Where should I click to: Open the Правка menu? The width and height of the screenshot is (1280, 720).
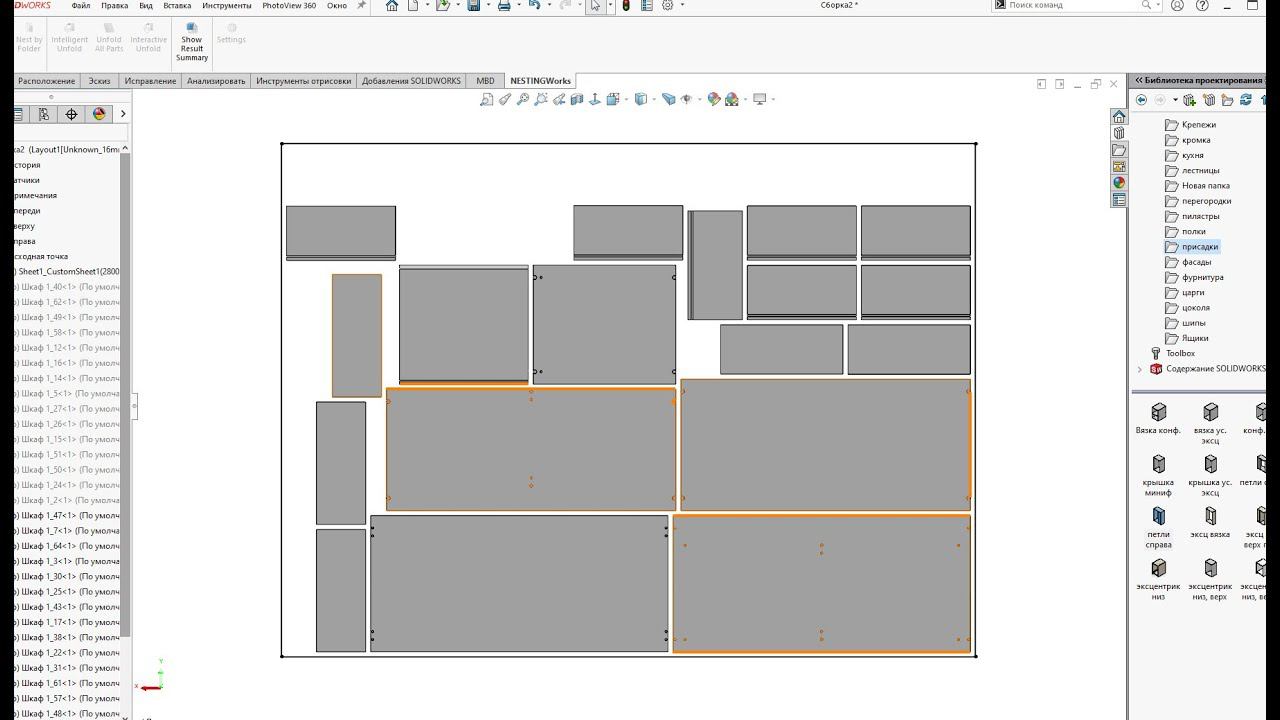pyautogui.click(x=114, y=5)
